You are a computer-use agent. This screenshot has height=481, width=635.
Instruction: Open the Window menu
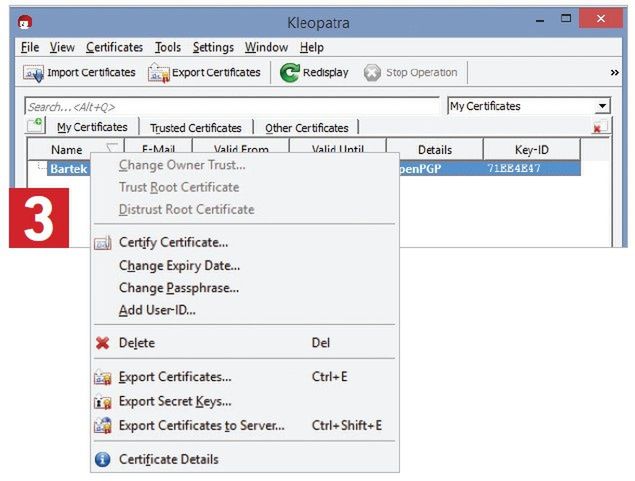(266, 47)
